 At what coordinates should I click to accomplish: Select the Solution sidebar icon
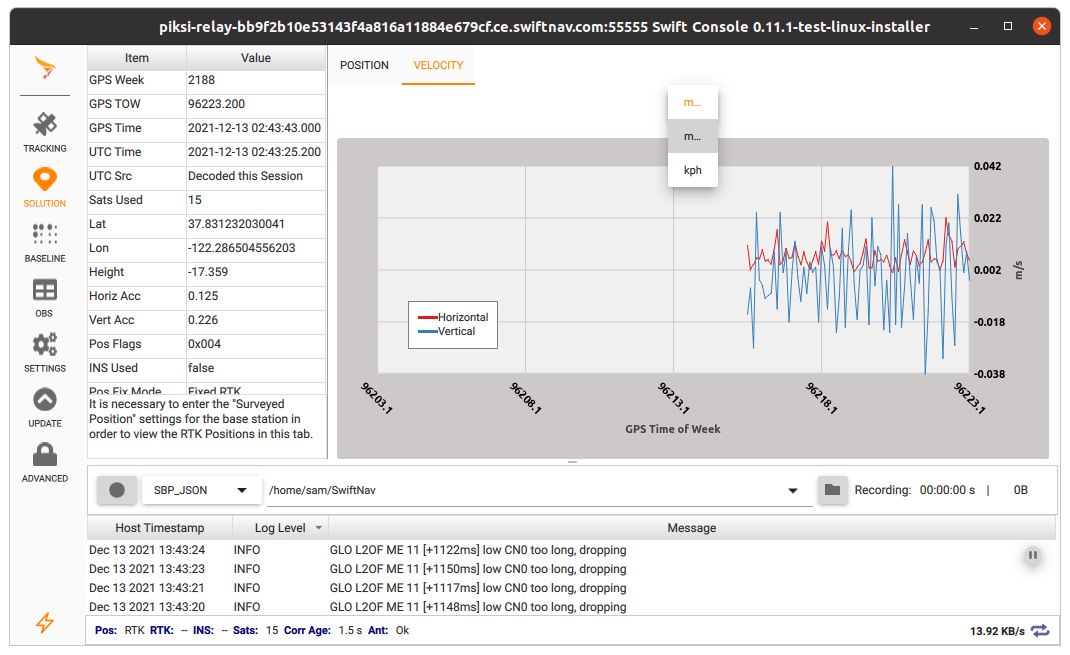[x=45, y=188]
